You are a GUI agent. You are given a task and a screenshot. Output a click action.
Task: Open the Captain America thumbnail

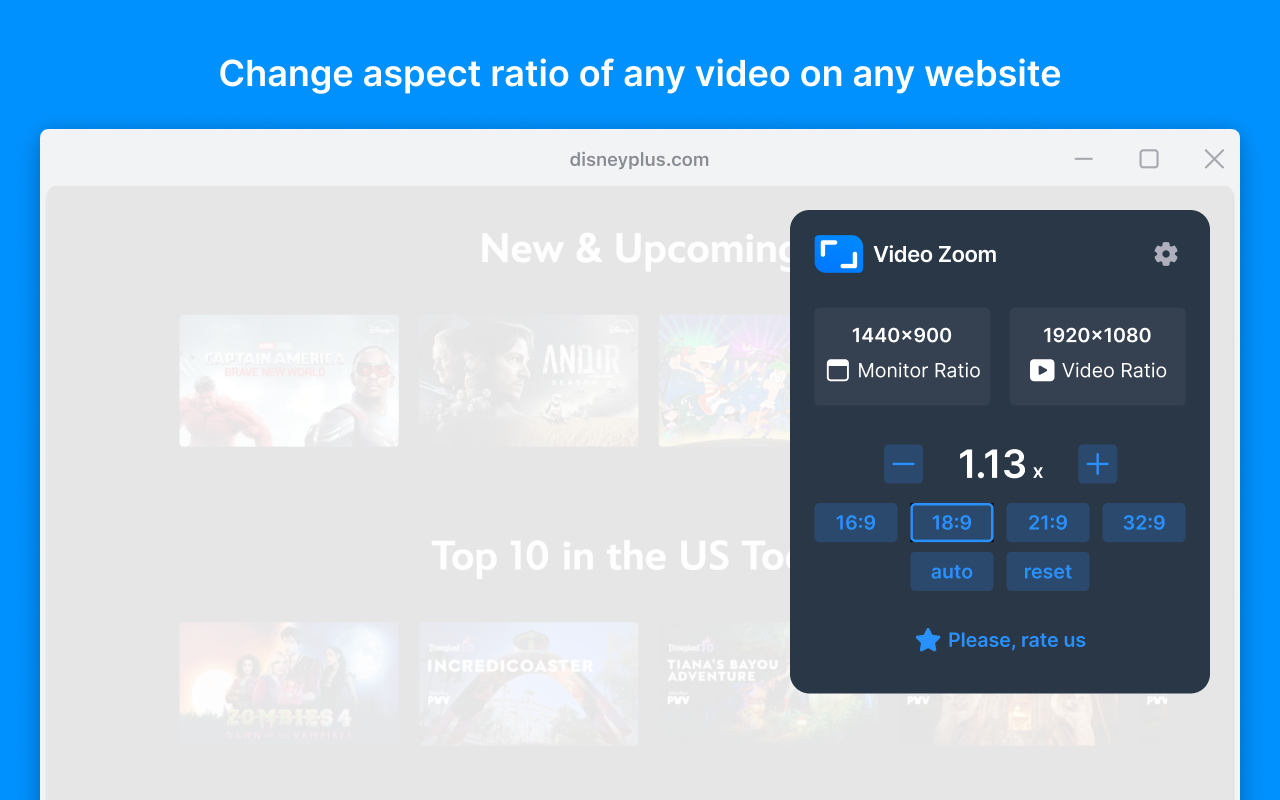tap(289, 381)
